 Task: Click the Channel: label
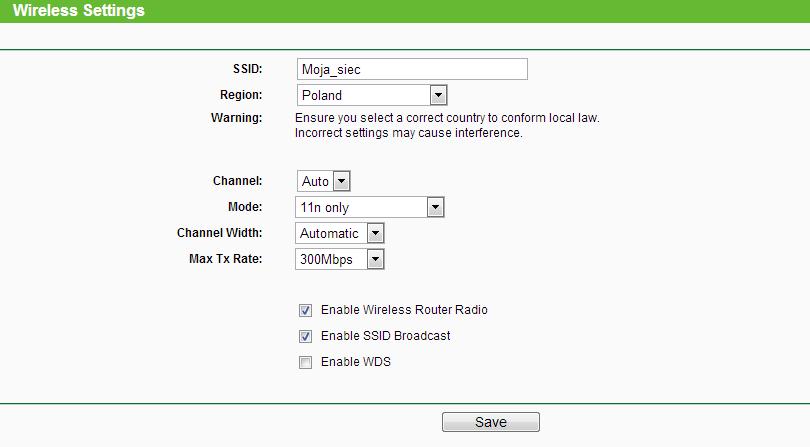click(x=237, y=181)
